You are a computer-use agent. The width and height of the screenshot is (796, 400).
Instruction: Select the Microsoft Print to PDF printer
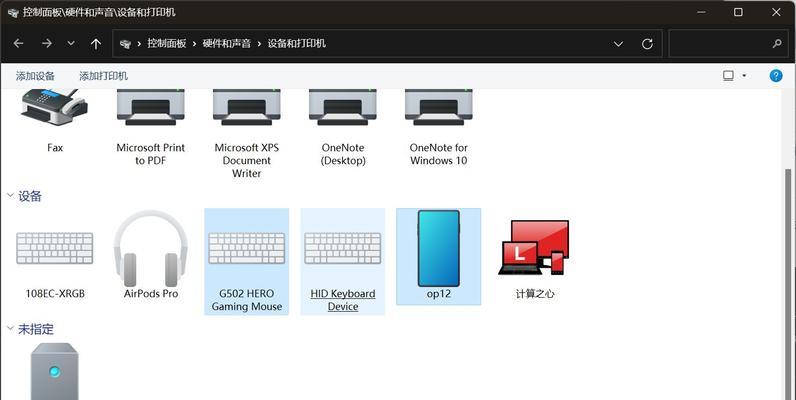point(151,108)
